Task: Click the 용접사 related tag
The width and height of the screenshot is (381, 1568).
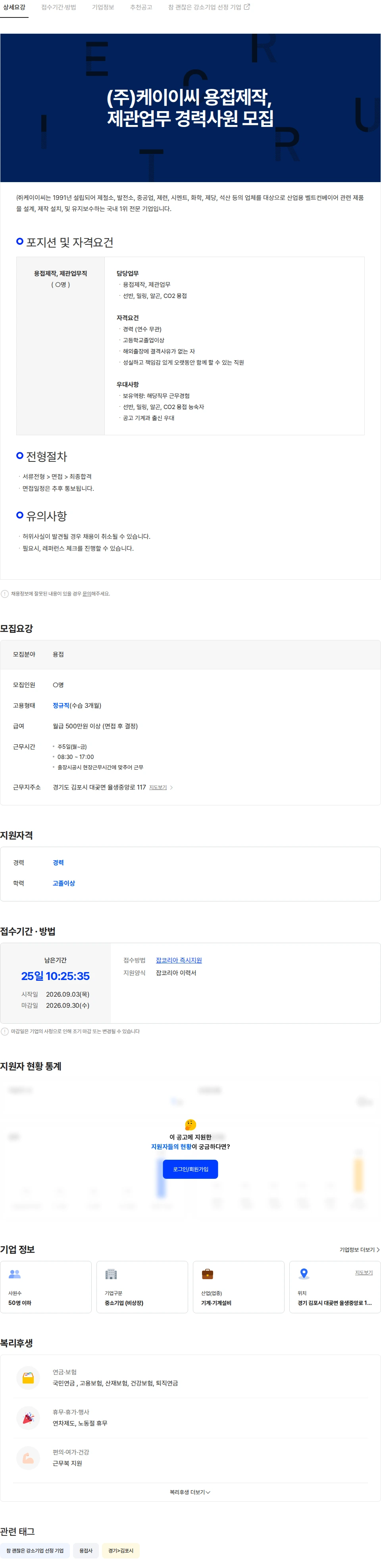Action: click(x=86, y=1551)
